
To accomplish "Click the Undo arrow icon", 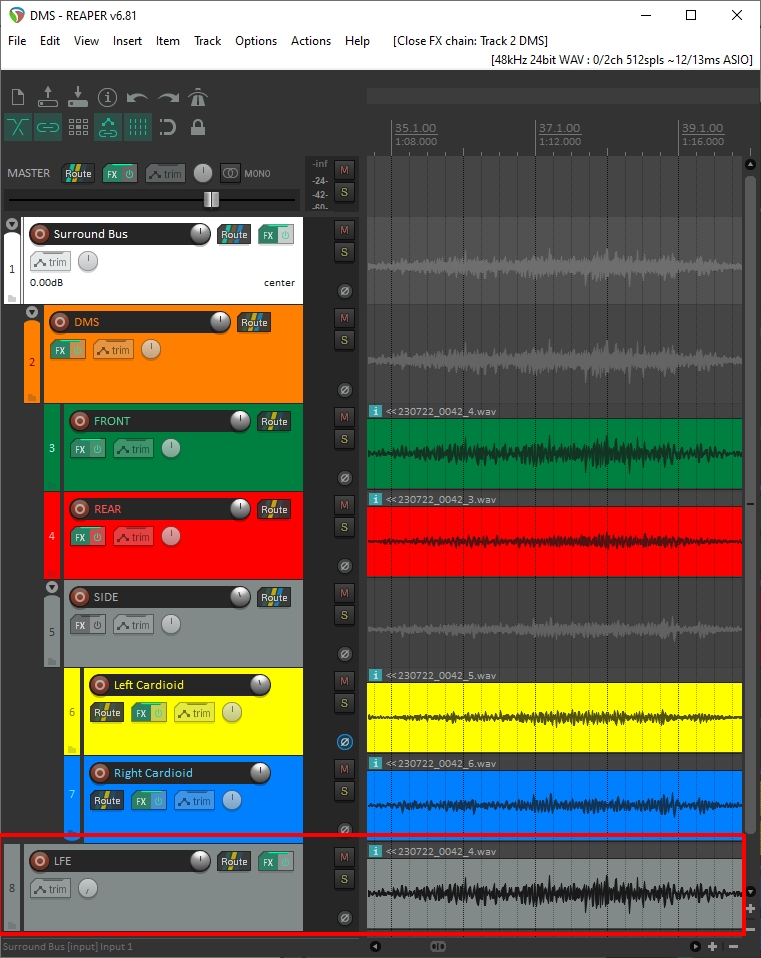I will (137, 98).
